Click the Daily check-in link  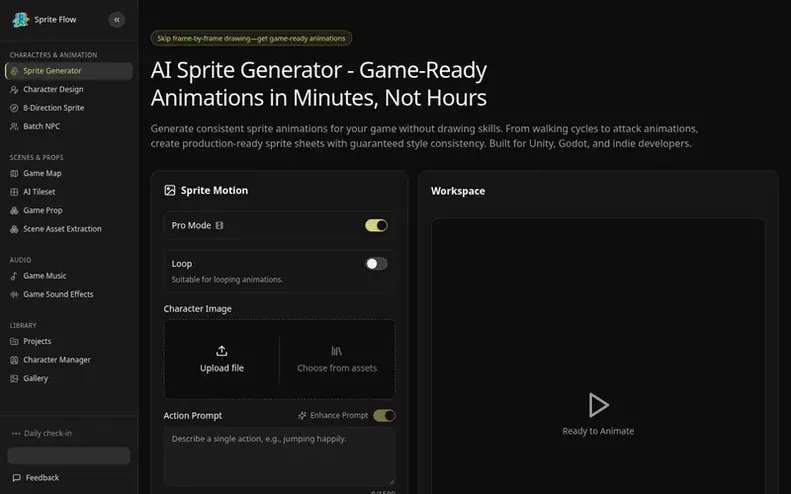(x=42, y=433)
